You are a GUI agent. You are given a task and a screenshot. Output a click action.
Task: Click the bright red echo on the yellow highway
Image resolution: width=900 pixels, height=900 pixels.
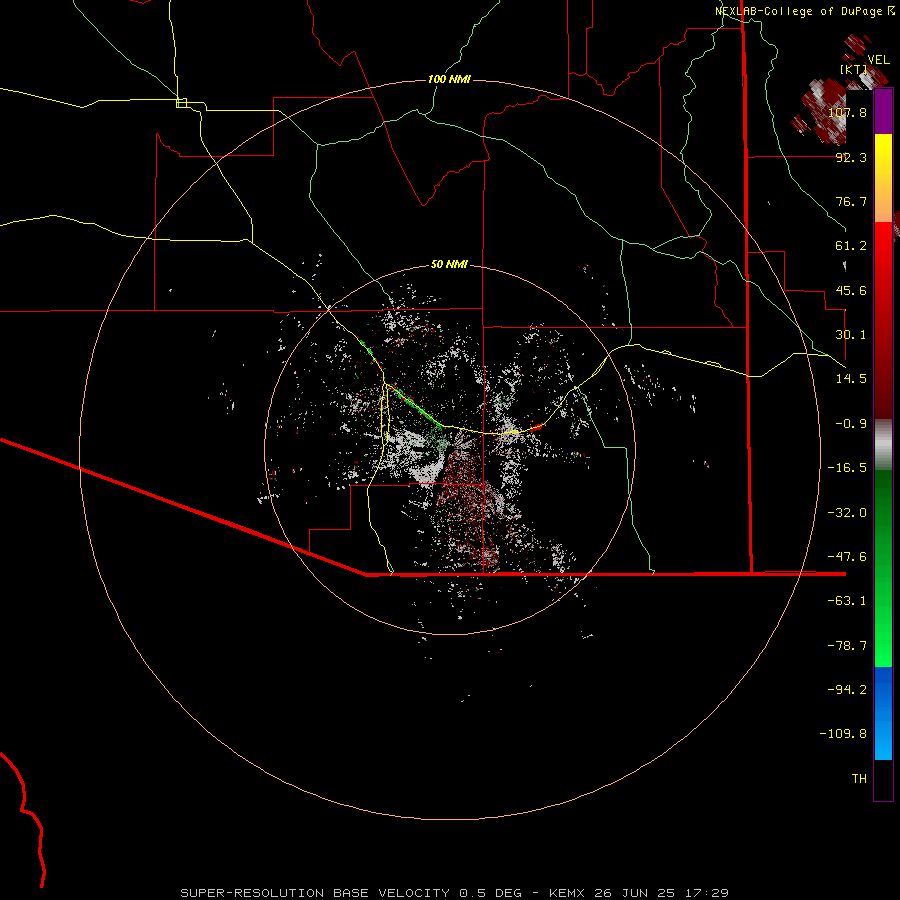pos(536,426)
